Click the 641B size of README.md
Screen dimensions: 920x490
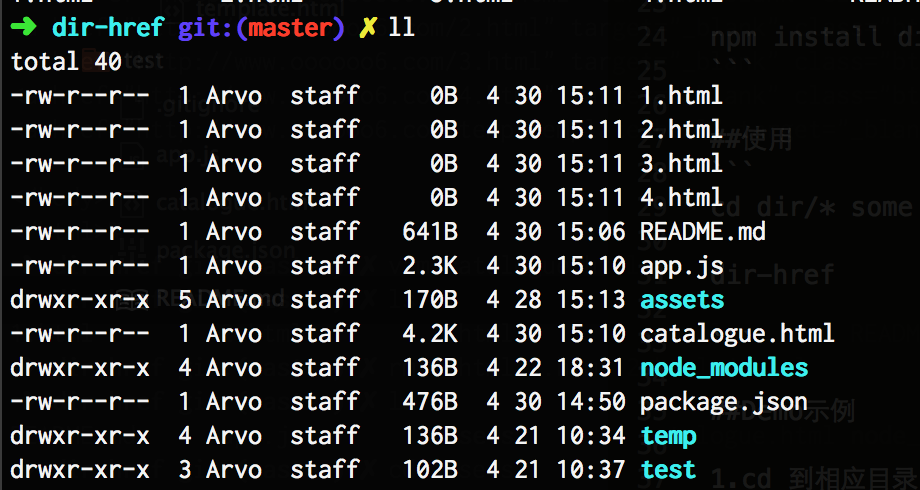[430, 231]
